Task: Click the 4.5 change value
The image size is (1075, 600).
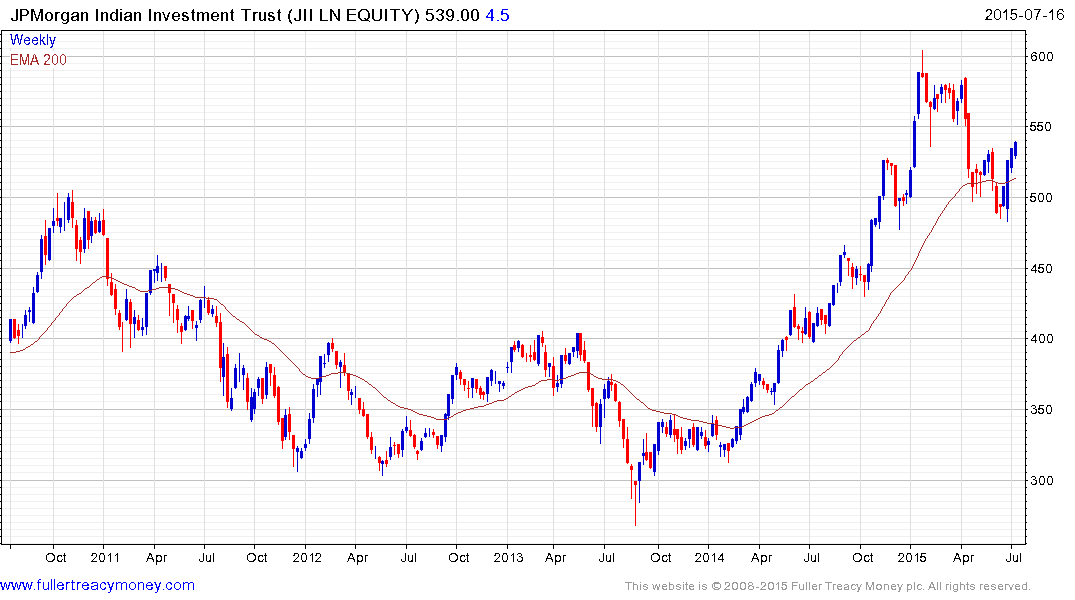Action: [497, 15]
